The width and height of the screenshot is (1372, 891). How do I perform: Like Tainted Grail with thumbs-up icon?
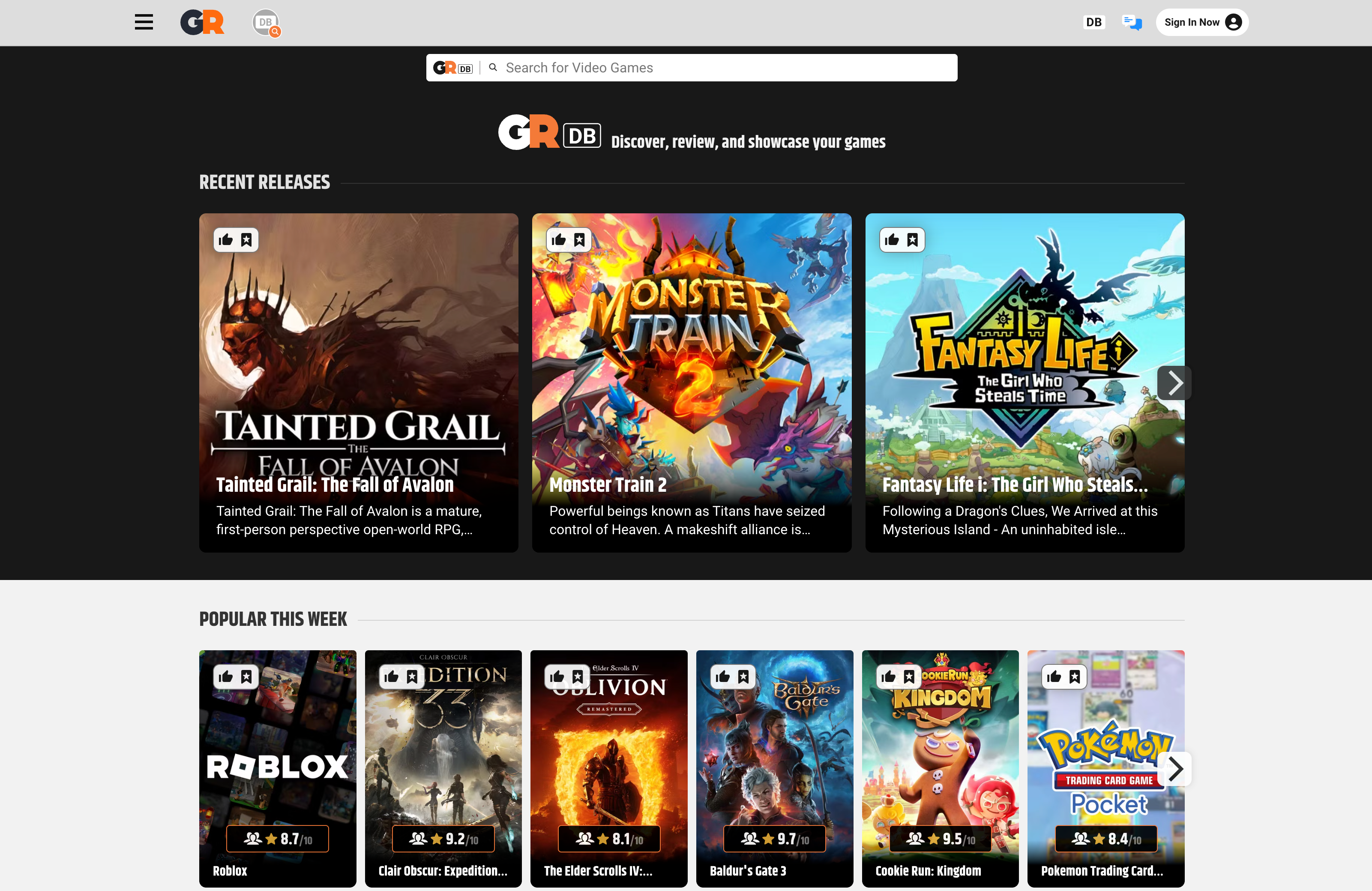tap(226, 240)
